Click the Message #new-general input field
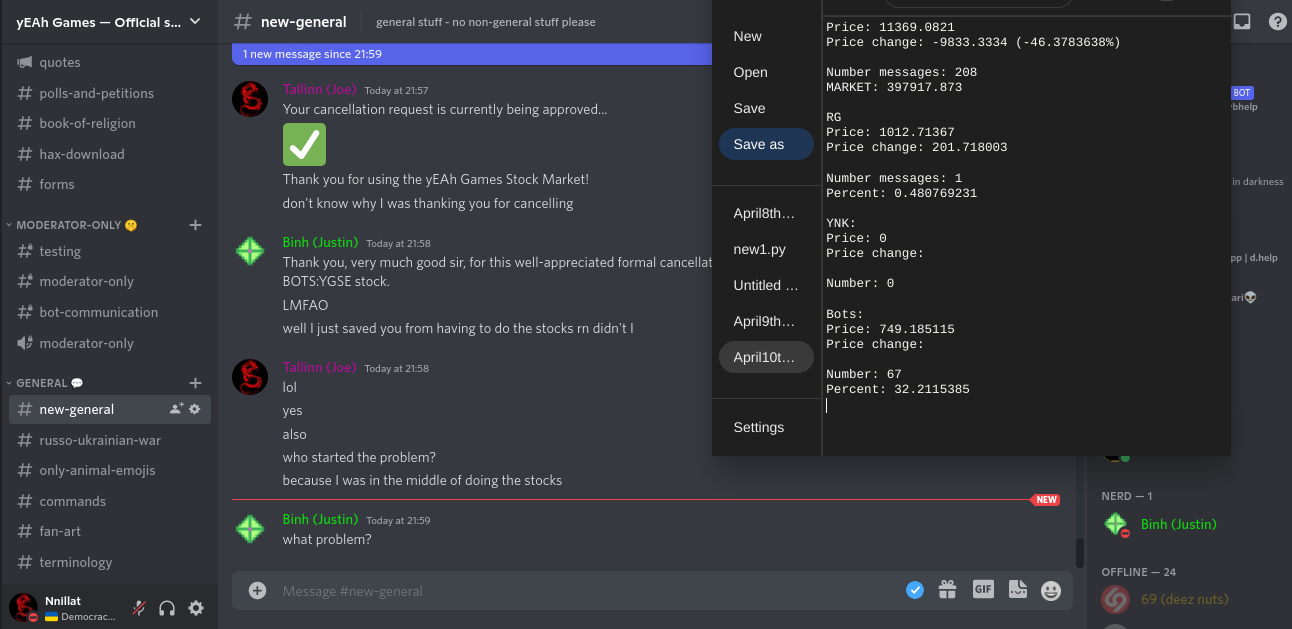 point(580,591)
